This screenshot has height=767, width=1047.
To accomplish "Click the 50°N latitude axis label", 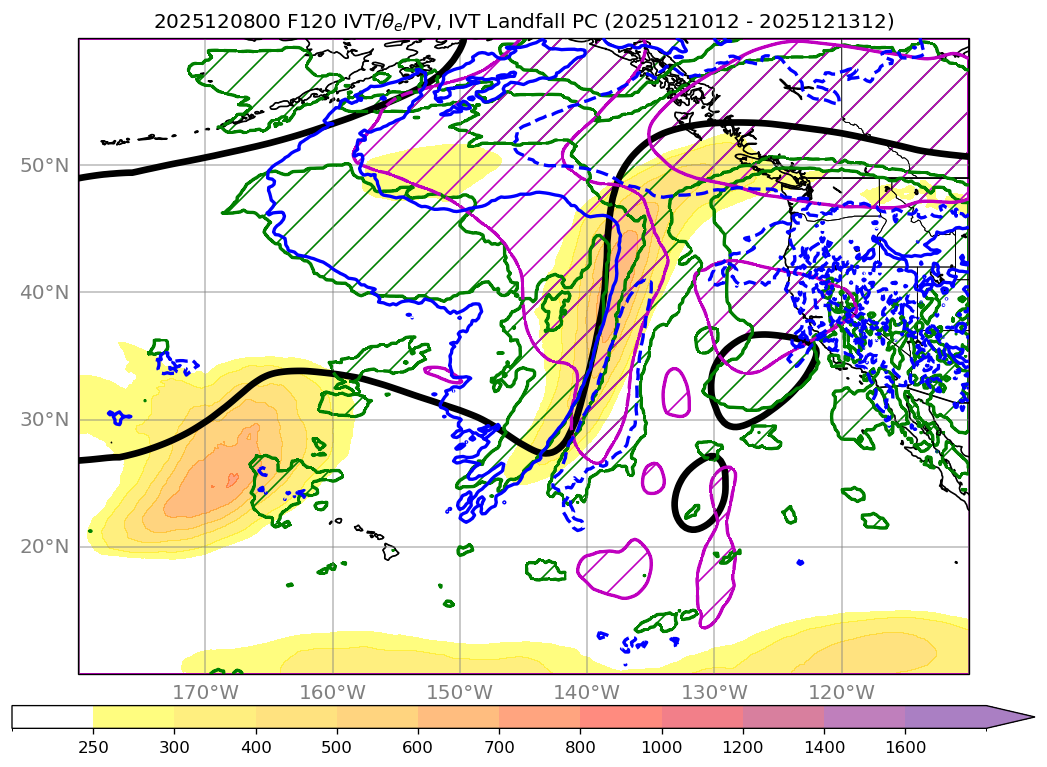I will coord(46,165).
